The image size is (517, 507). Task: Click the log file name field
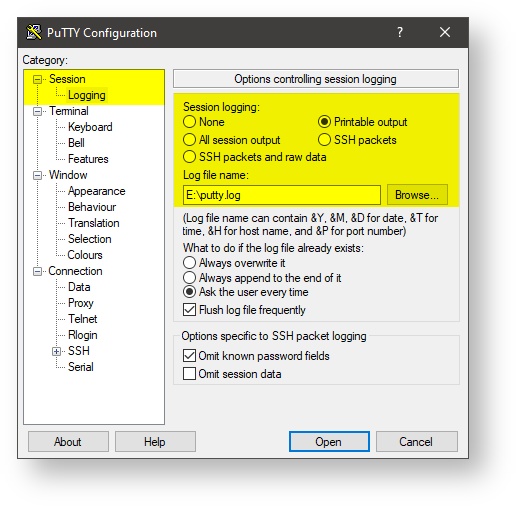[282, 195]
